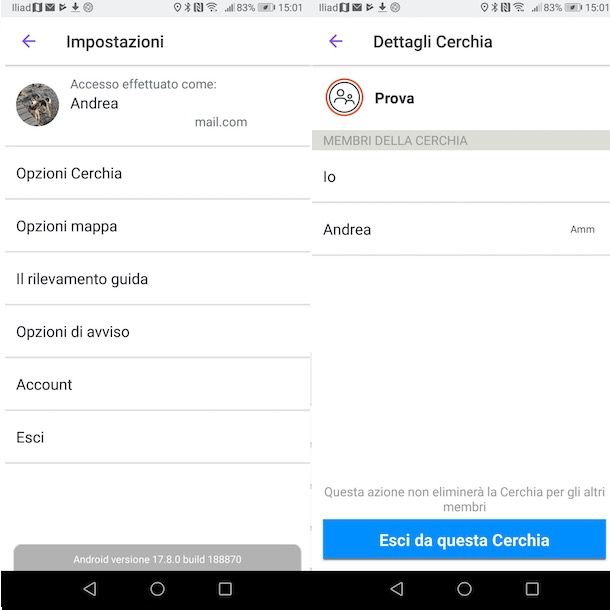Tap the Prova circle group icon

click(344, 97)
